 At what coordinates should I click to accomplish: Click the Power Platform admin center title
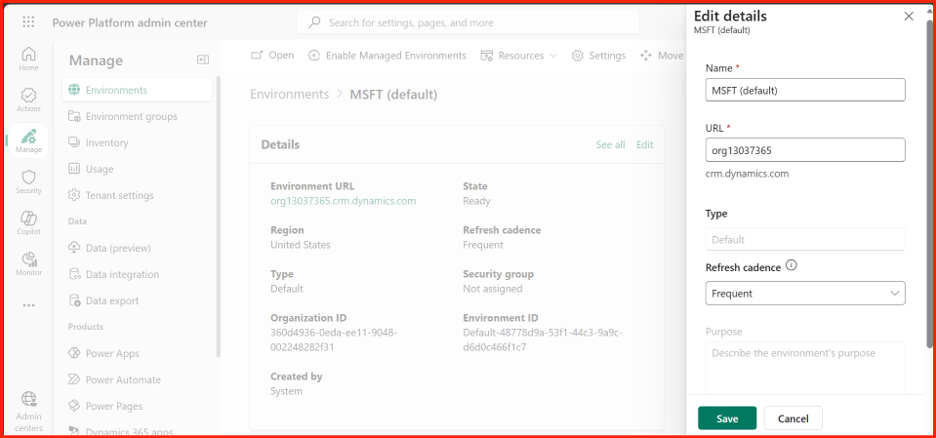(x=130, y=23)
